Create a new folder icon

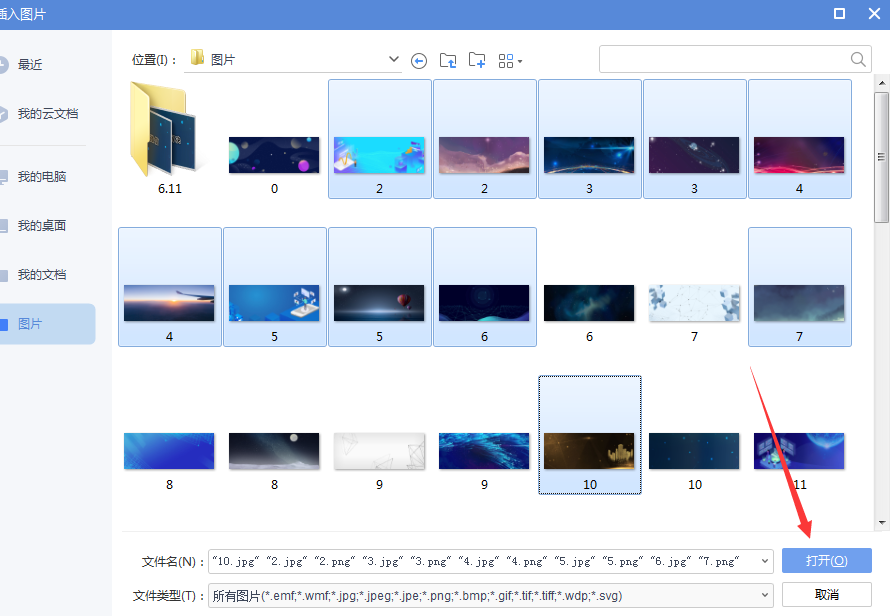[x=477, y=60]
